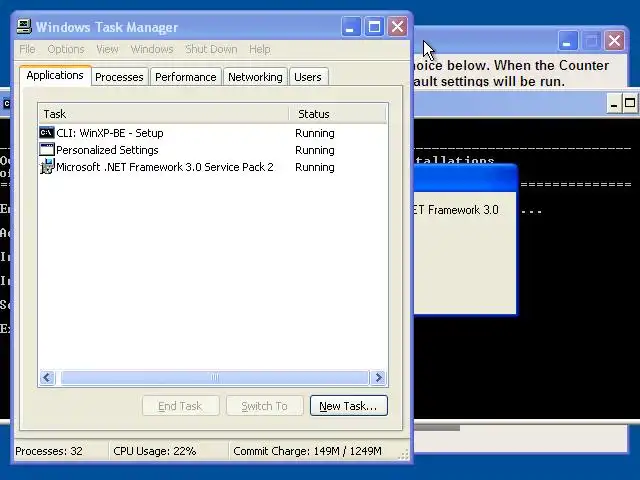The image size is (640, 480).
Task: Select the Personalized Settings task row
Action: click(x=212, y=150)
